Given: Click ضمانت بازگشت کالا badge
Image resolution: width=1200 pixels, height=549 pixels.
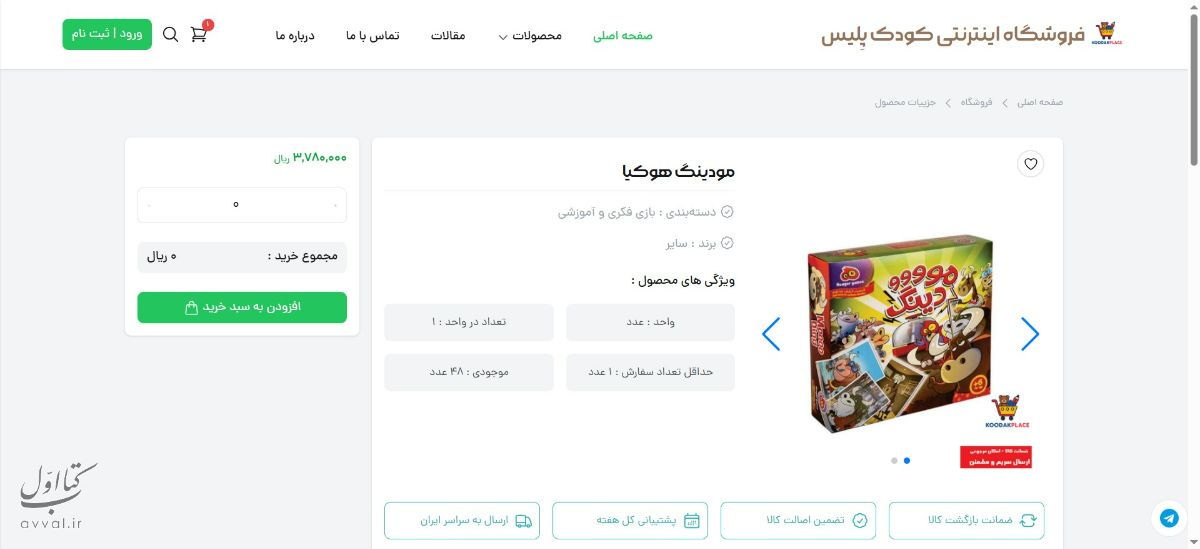Looking at the screenshot, I should [x=966, y=520].
